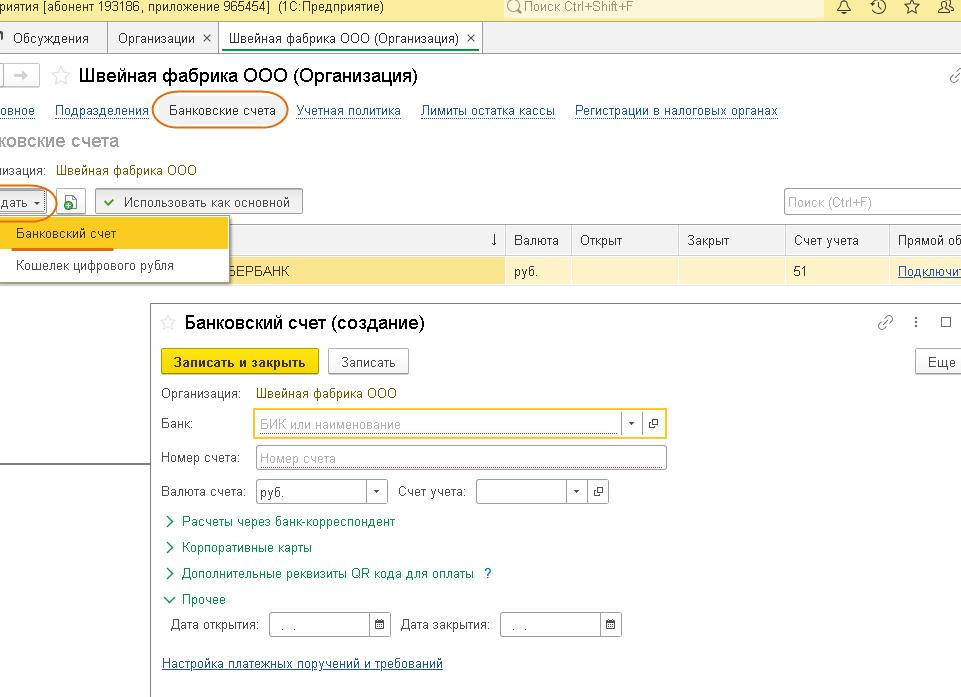The height and width of the screenshot is (697, 961).
Task: Open the Подразделения link
Action: 102,110
